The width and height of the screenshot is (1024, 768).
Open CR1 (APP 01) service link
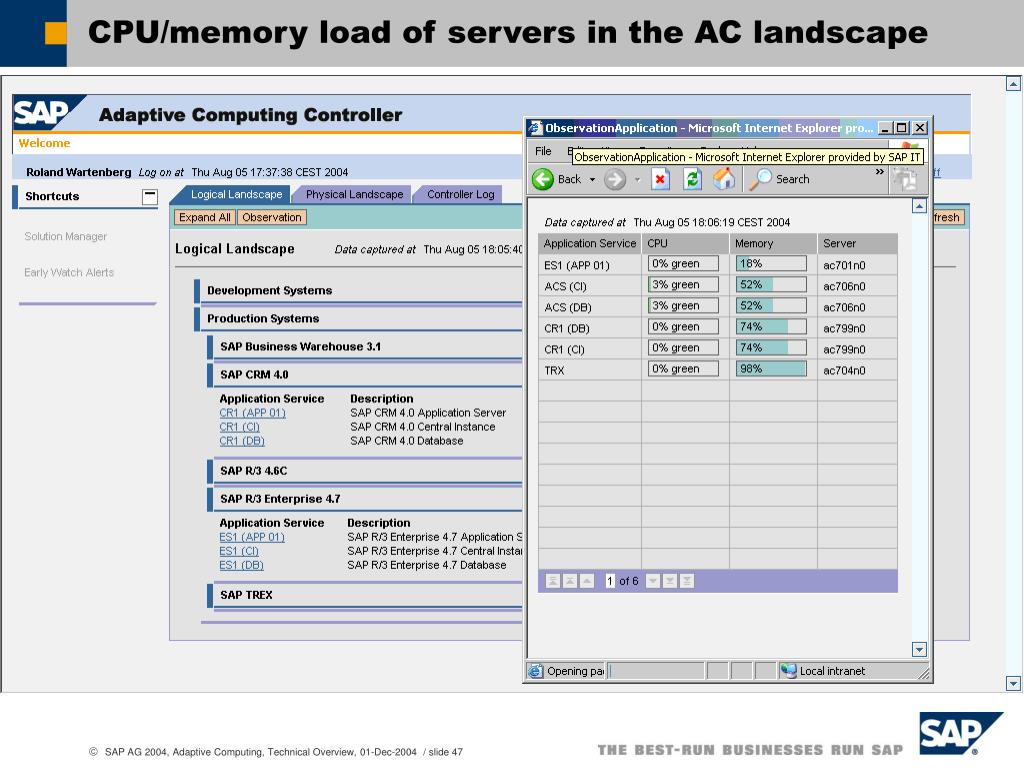pyautogui.click(x=252, y=413)
